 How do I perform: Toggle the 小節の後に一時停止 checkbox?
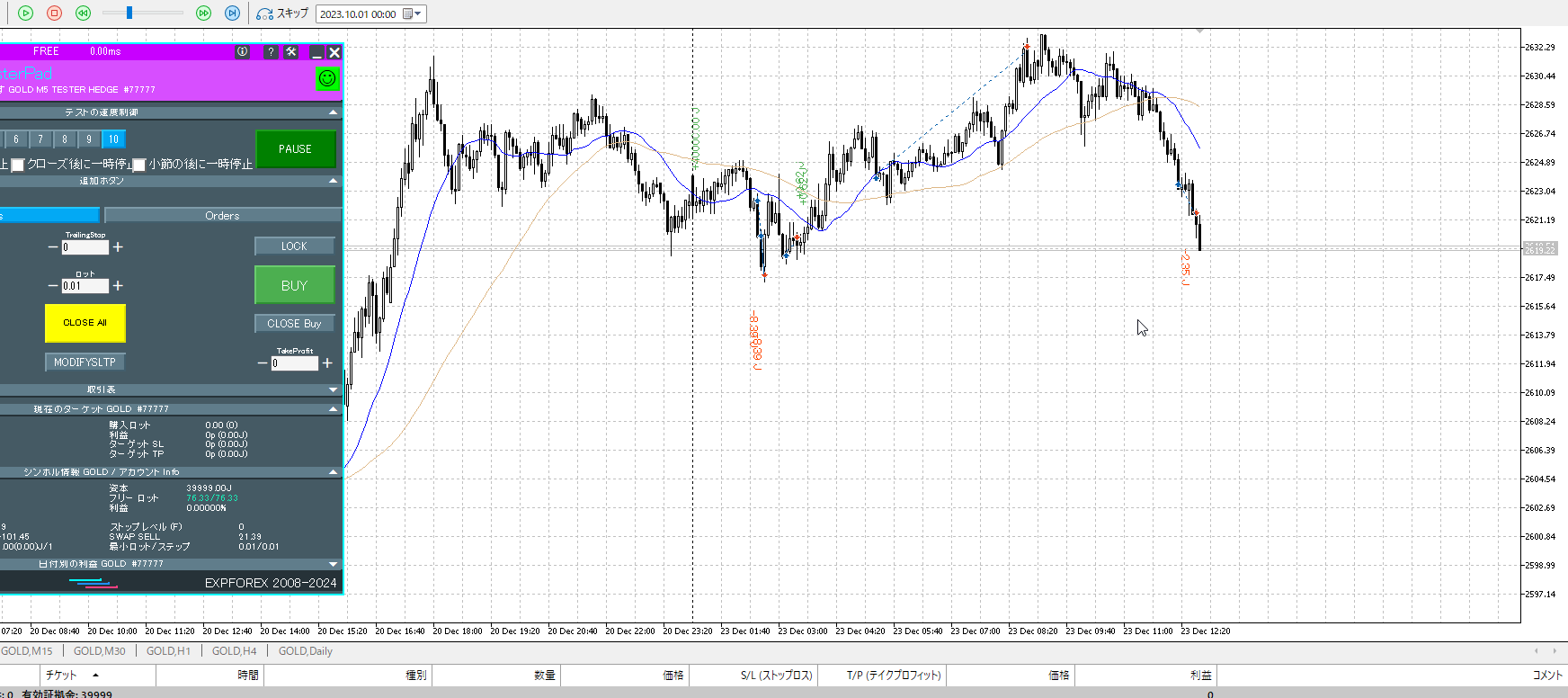139,165
